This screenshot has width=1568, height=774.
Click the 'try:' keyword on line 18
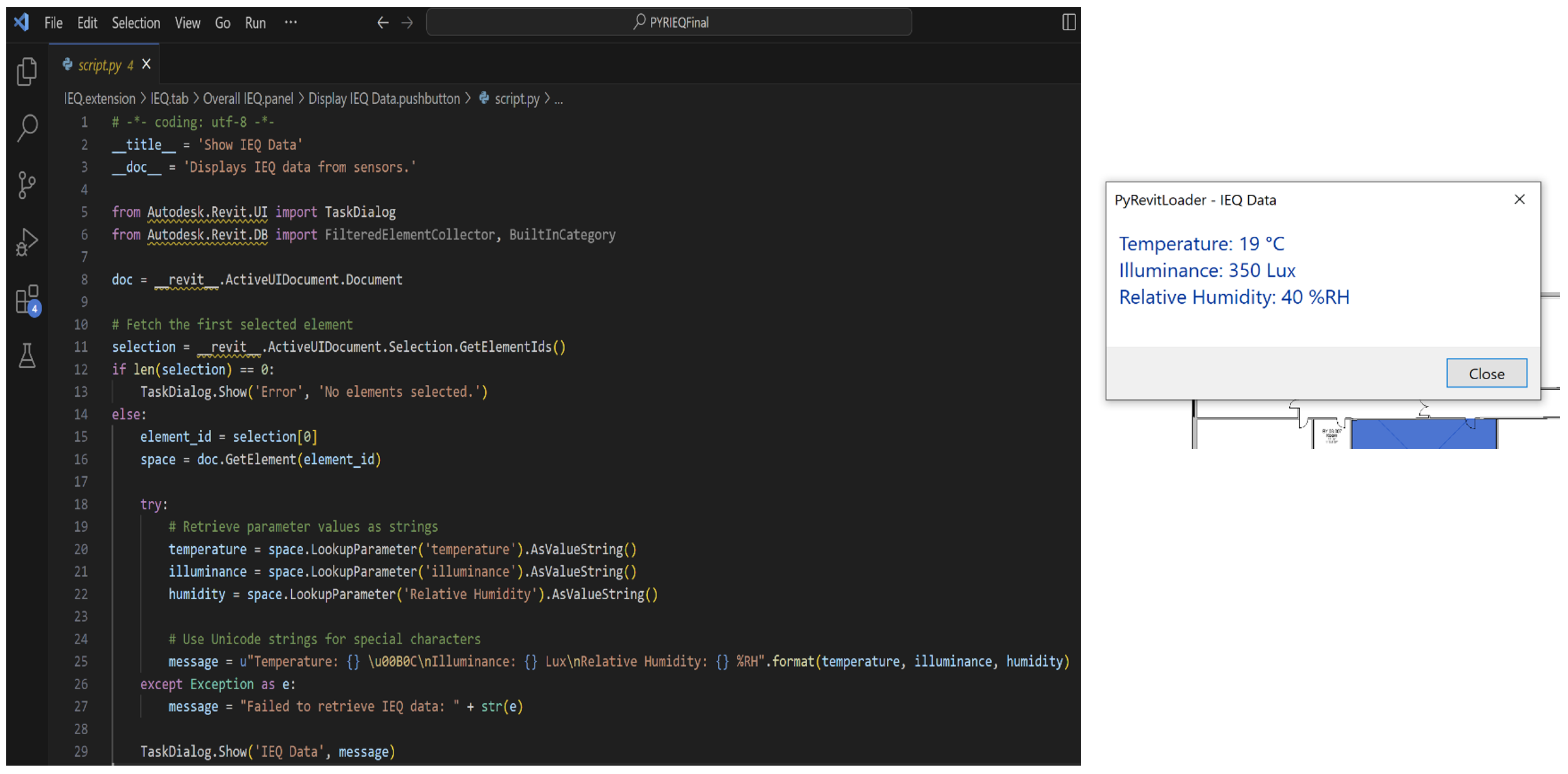153,504
